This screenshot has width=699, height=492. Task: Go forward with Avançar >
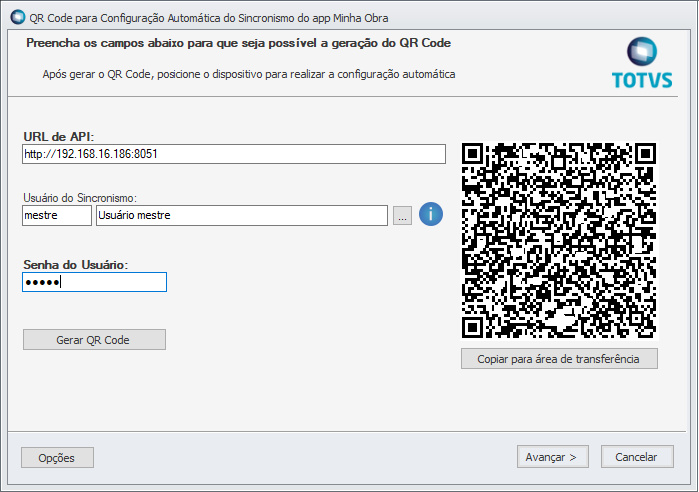pyautogui.click(x=552, y=457)
